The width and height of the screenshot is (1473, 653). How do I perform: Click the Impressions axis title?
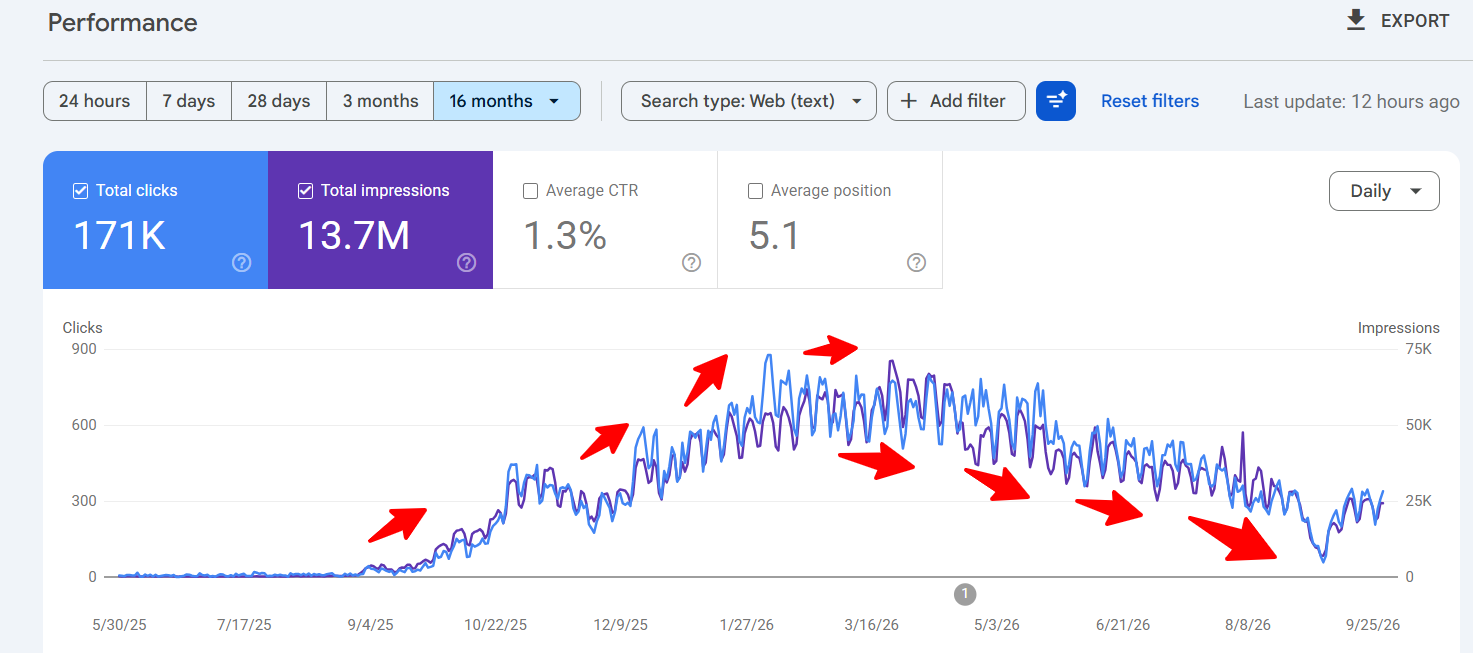click(x=1398, y=328)
